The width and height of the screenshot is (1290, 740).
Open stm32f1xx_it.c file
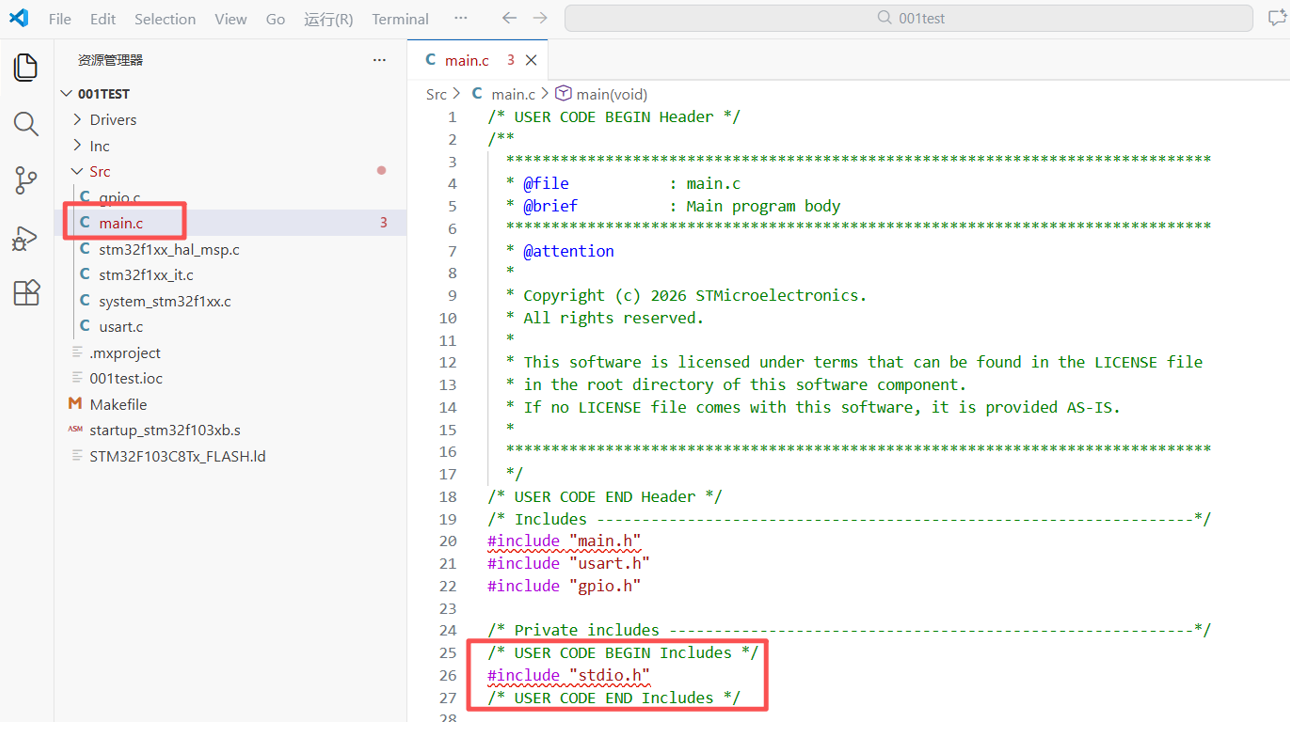231,274
